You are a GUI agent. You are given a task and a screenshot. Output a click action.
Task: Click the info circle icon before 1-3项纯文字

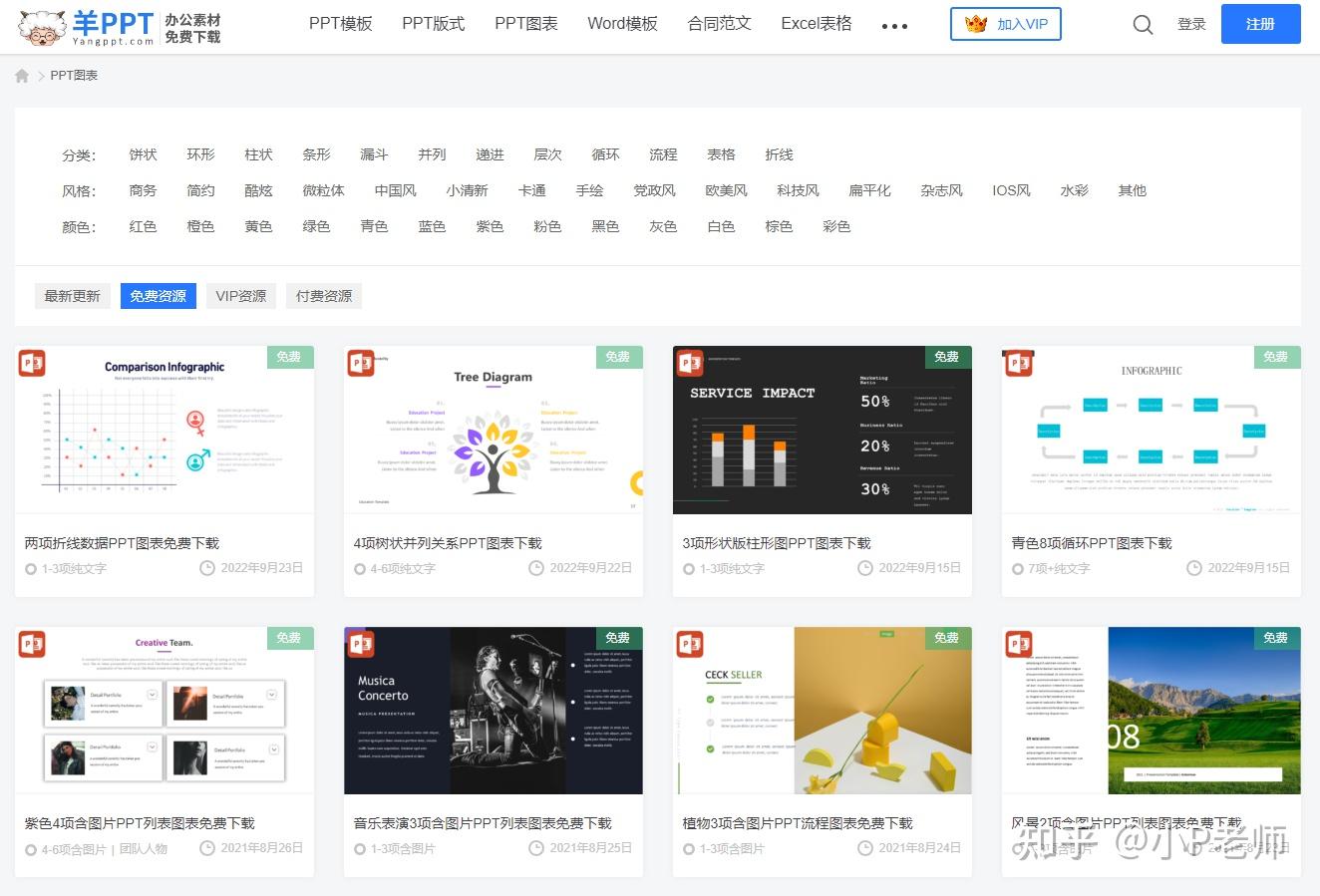[x=31, y=568]
